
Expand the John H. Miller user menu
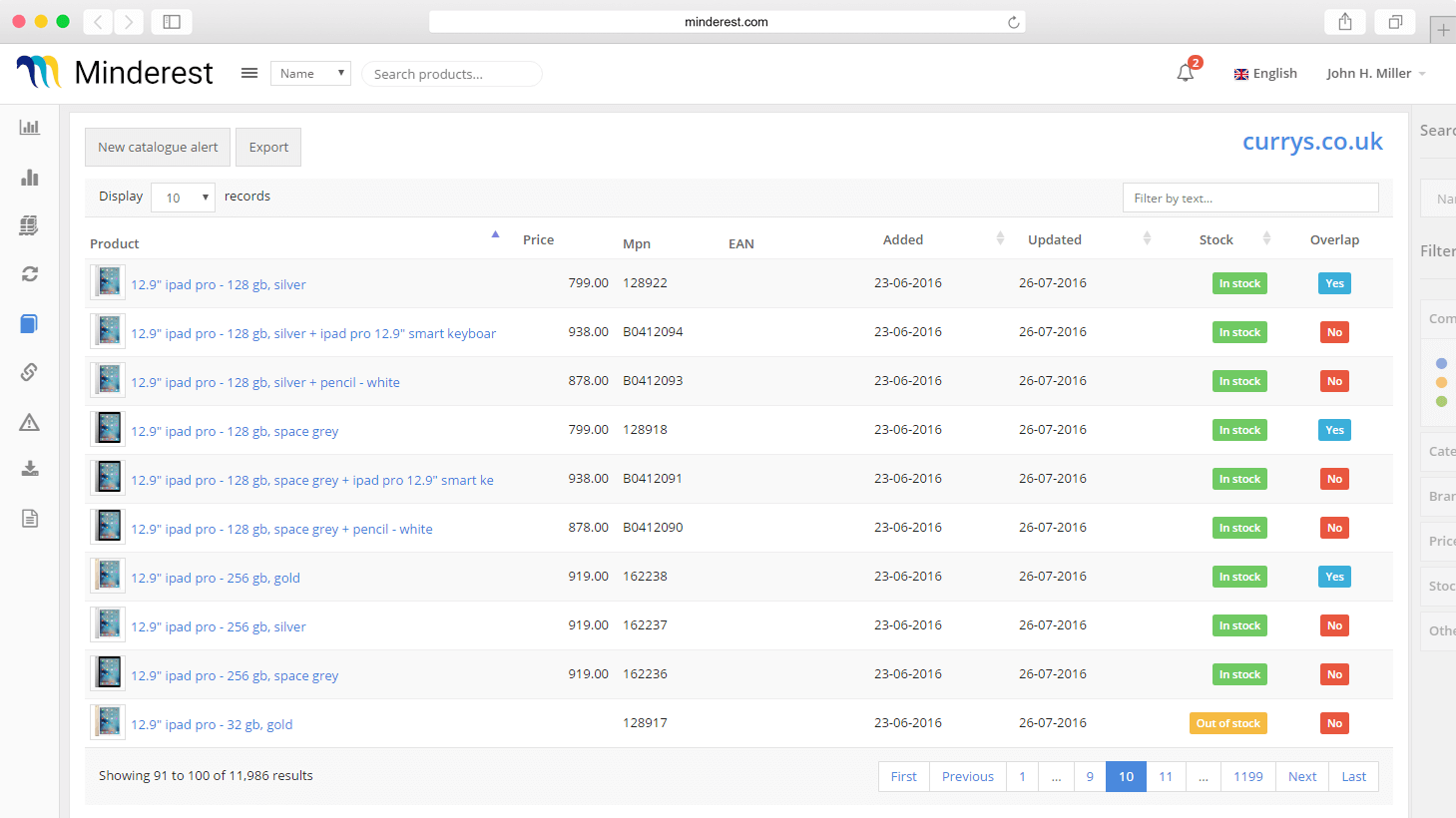point(1376,74)
